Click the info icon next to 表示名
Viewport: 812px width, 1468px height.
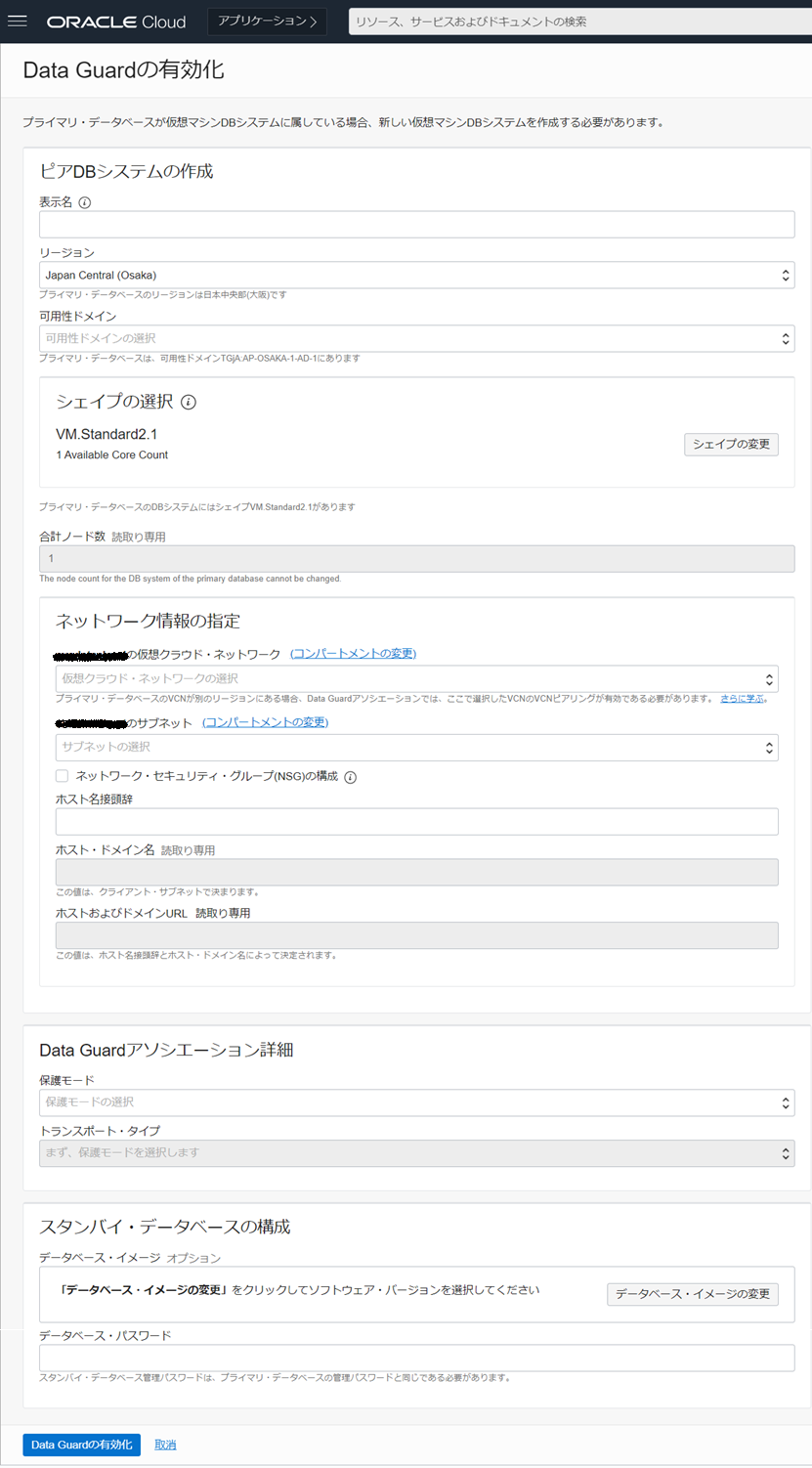[x=85, y=201]
